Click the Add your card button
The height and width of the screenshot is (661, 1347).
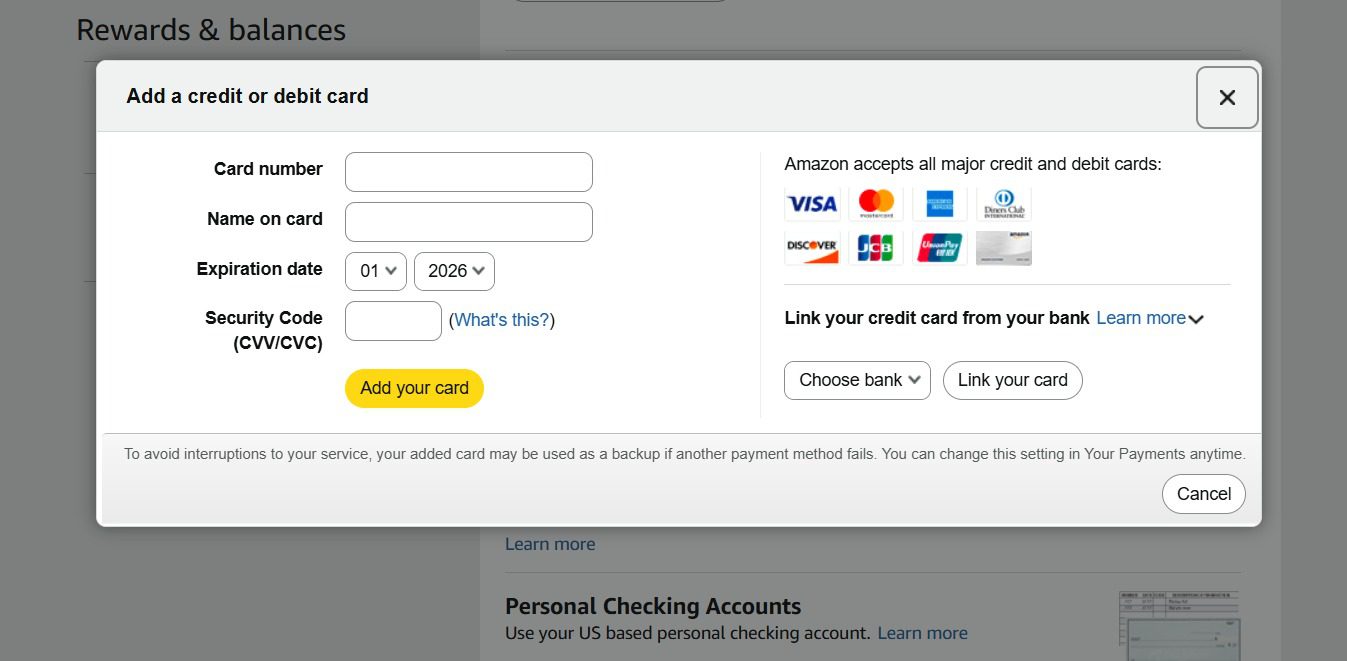tap(414, 387)
